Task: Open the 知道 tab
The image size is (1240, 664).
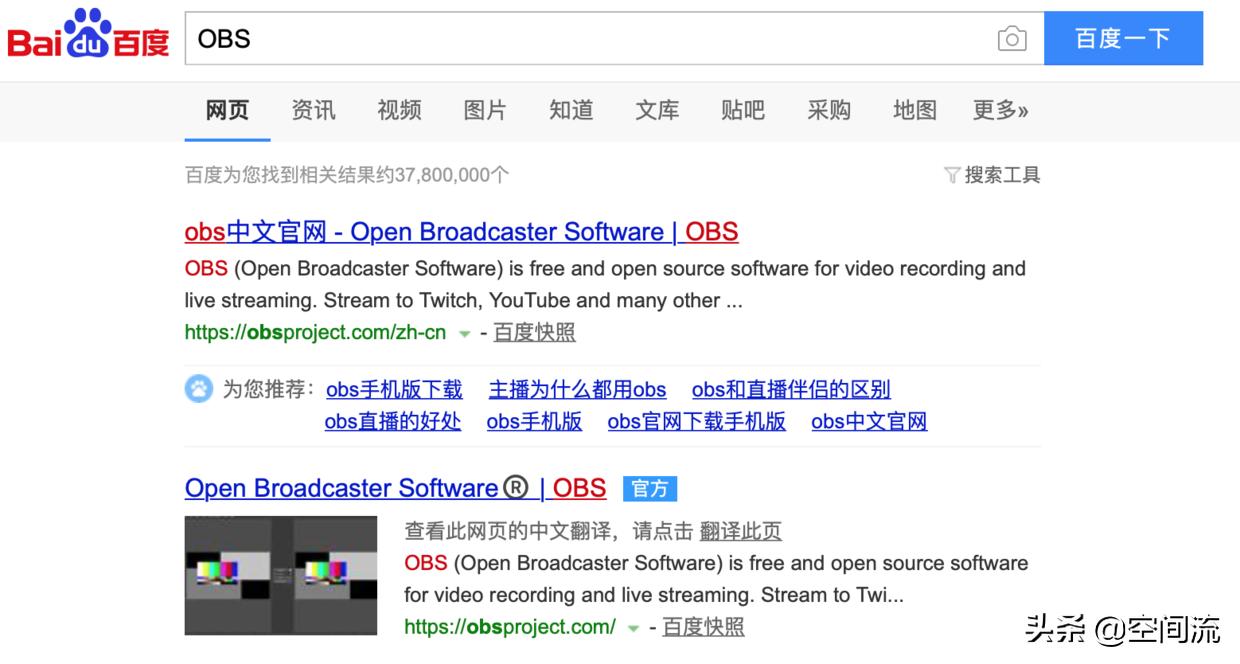Action: (x=571, y=110)
